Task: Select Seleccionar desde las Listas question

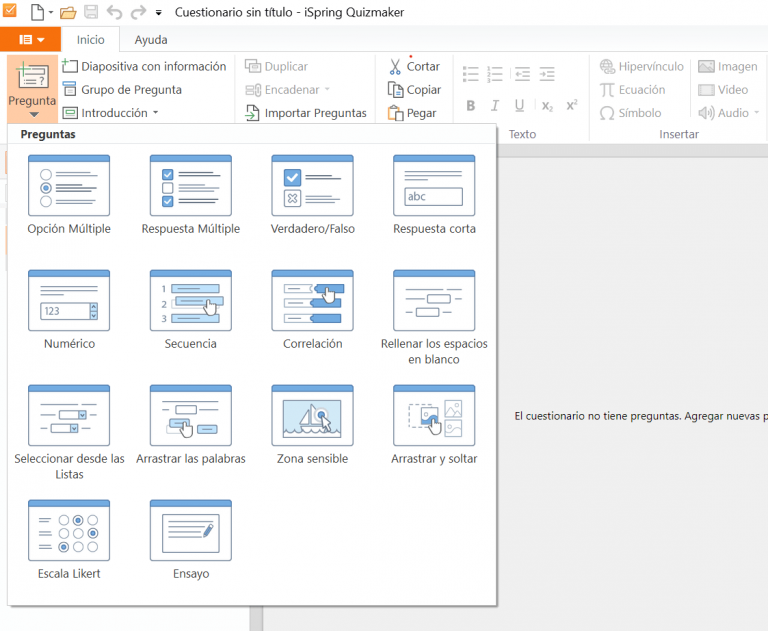Action: (69, 432)
